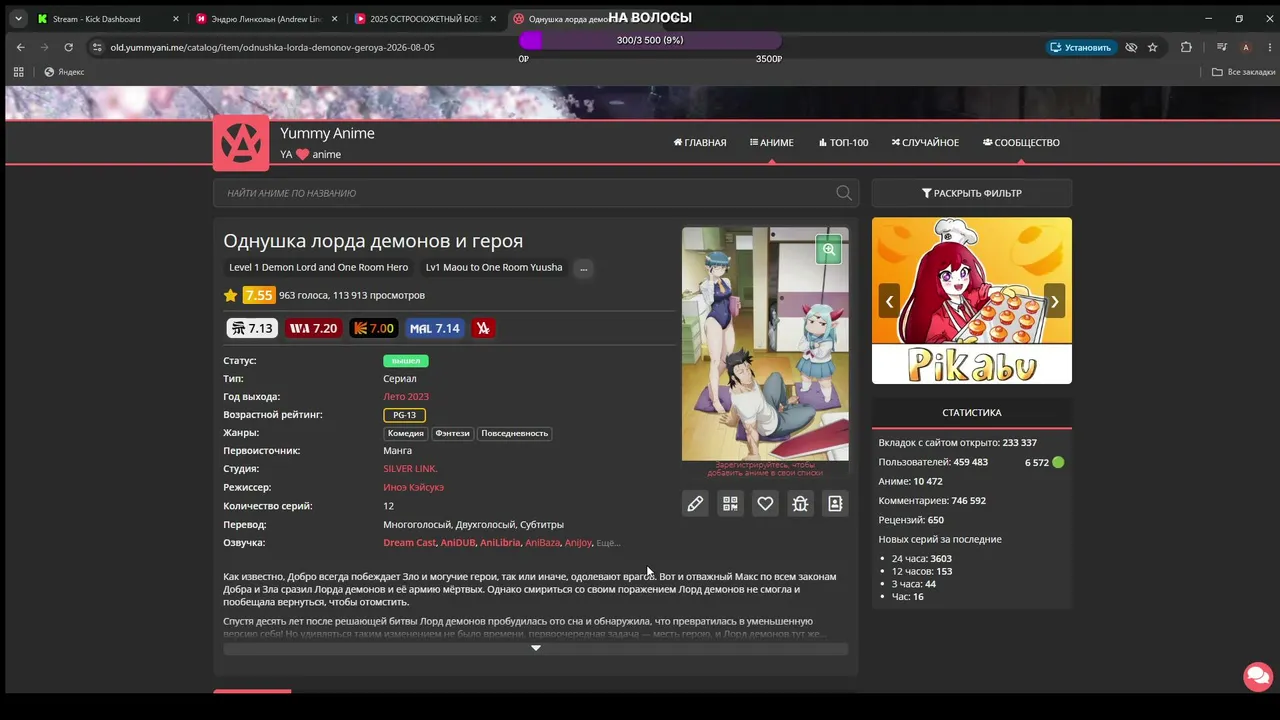Open the СЛУЧАЙНОЕ menu item
Viewport: 1280px width, 720px height.
(x=925, y=143)
